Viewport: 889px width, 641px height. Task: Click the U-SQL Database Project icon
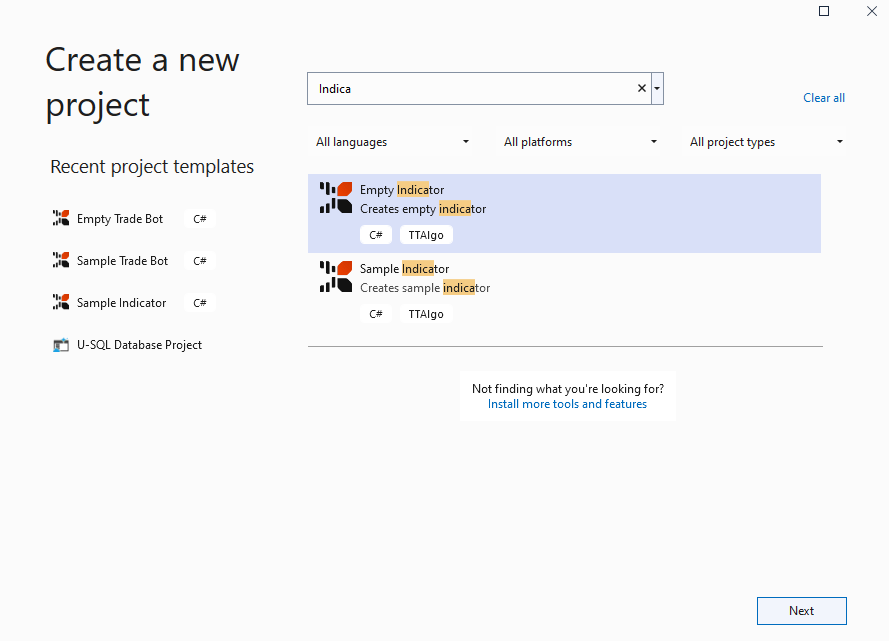(61, 345)
